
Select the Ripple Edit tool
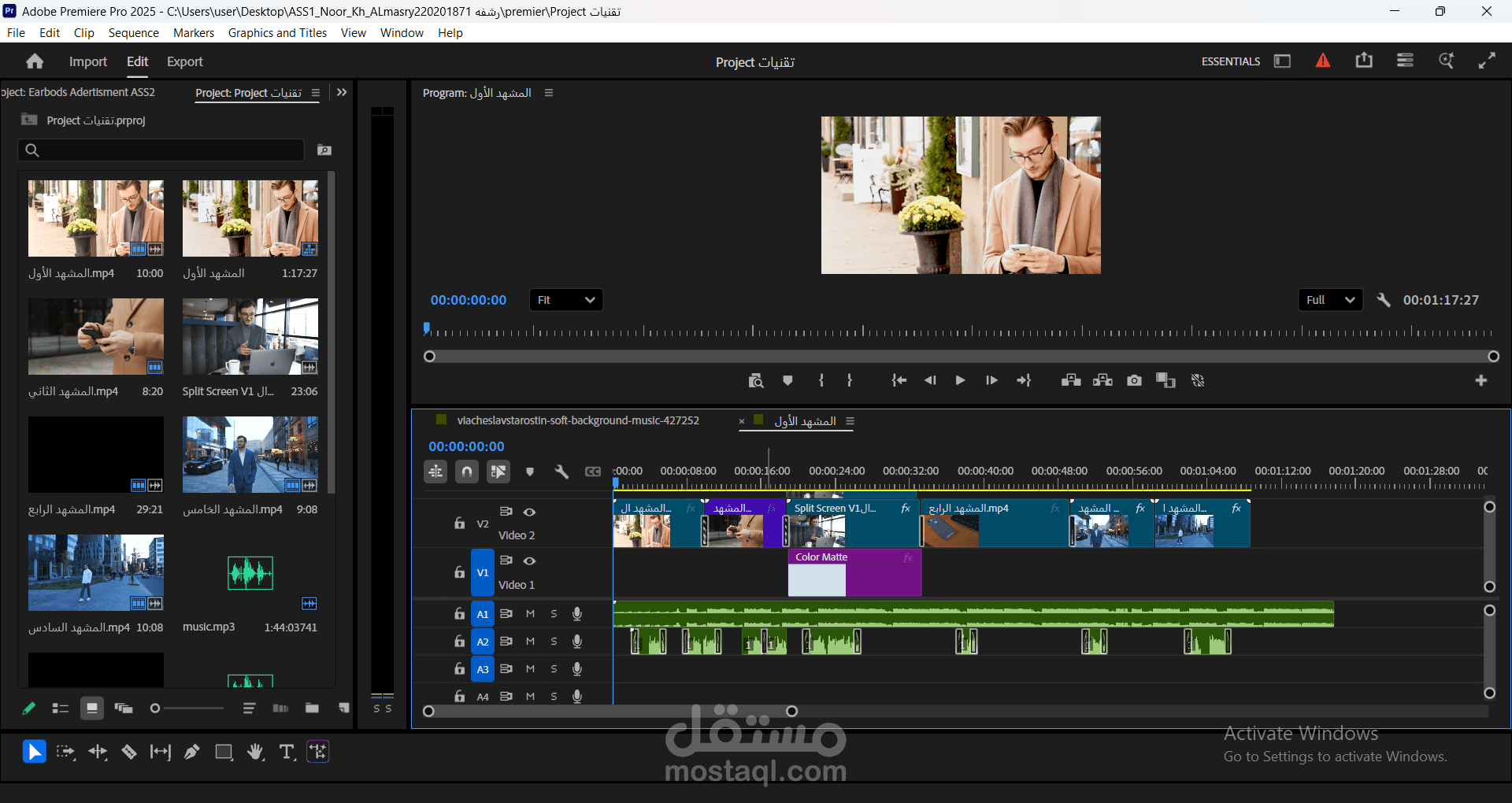(98, 753)
